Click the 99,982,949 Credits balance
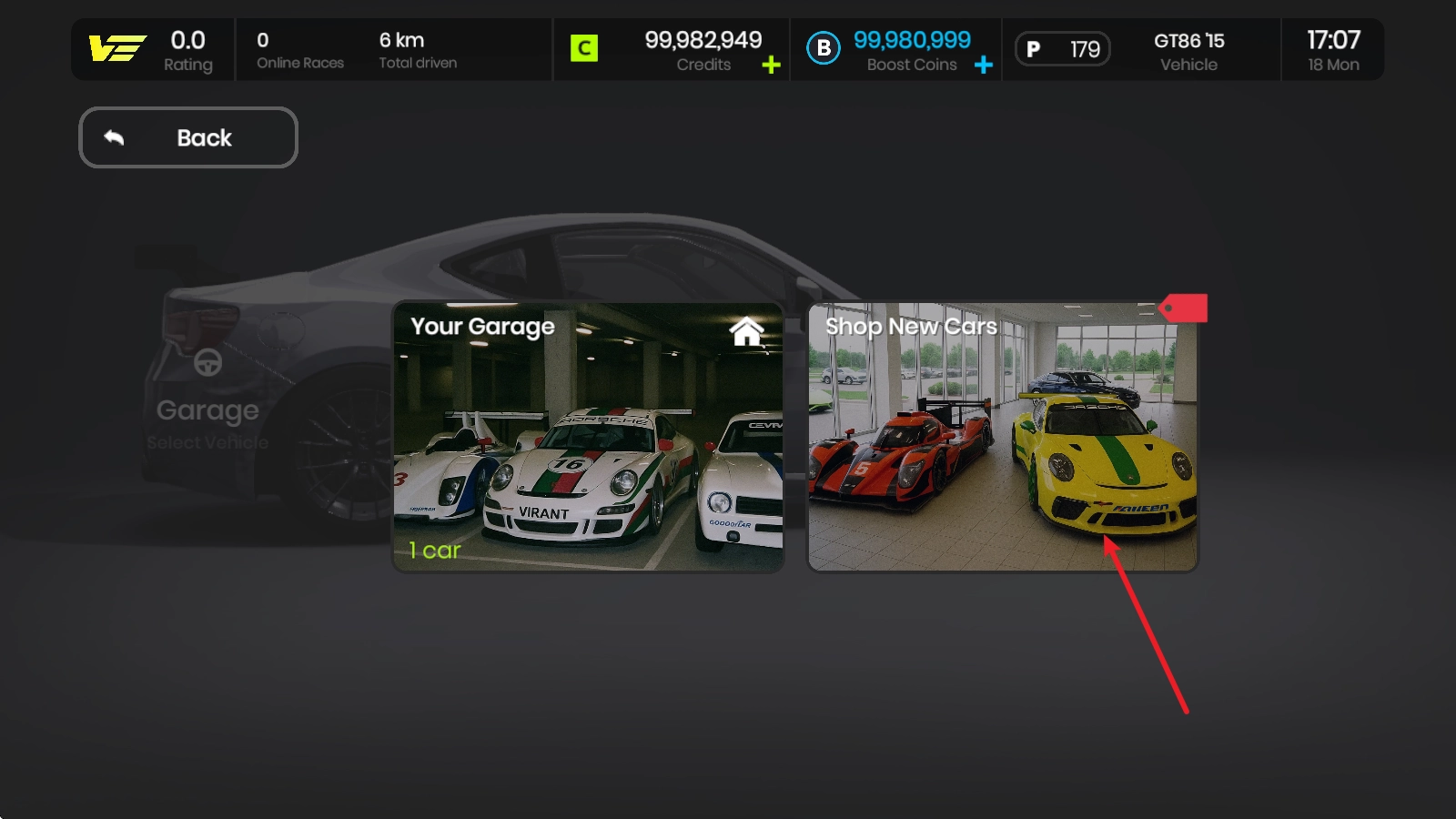The width and height of the screenshot is (1456, 819). point(703,41)
